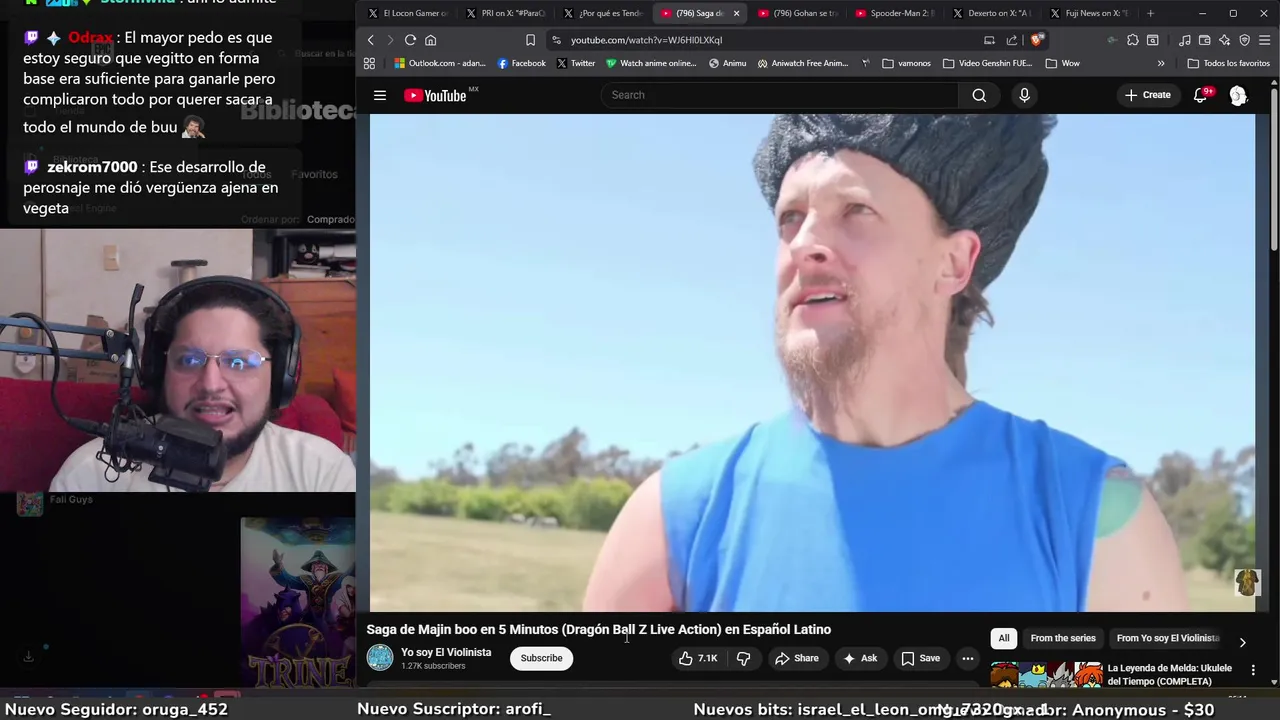
Task: Dislike this video
Action: (743, 658)
